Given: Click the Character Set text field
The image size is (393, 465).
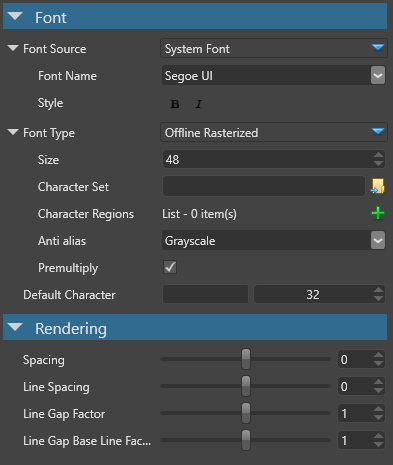Looking at the screenshot, I should pyautogui.click(x=264, y=186).
